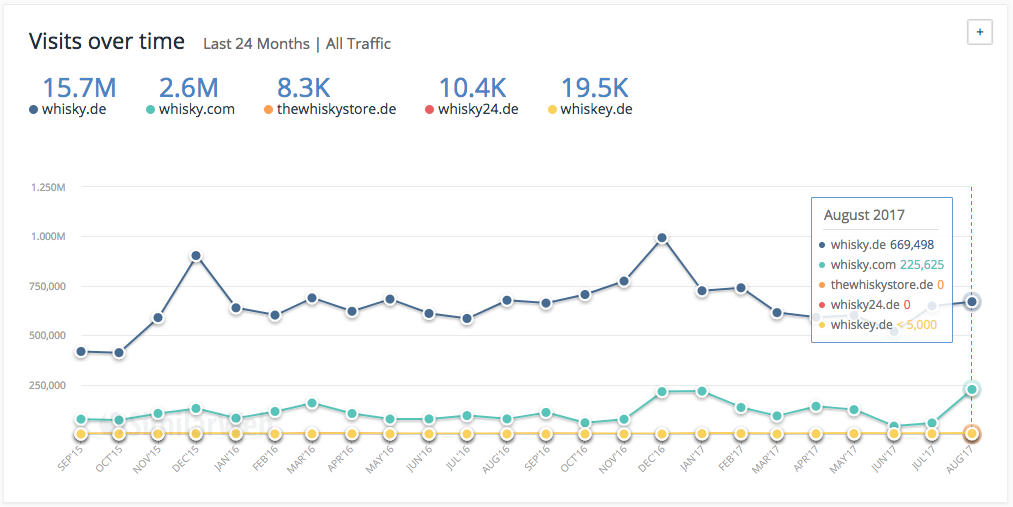Select whisky.de data point for DEC'16

click(662, 238)
